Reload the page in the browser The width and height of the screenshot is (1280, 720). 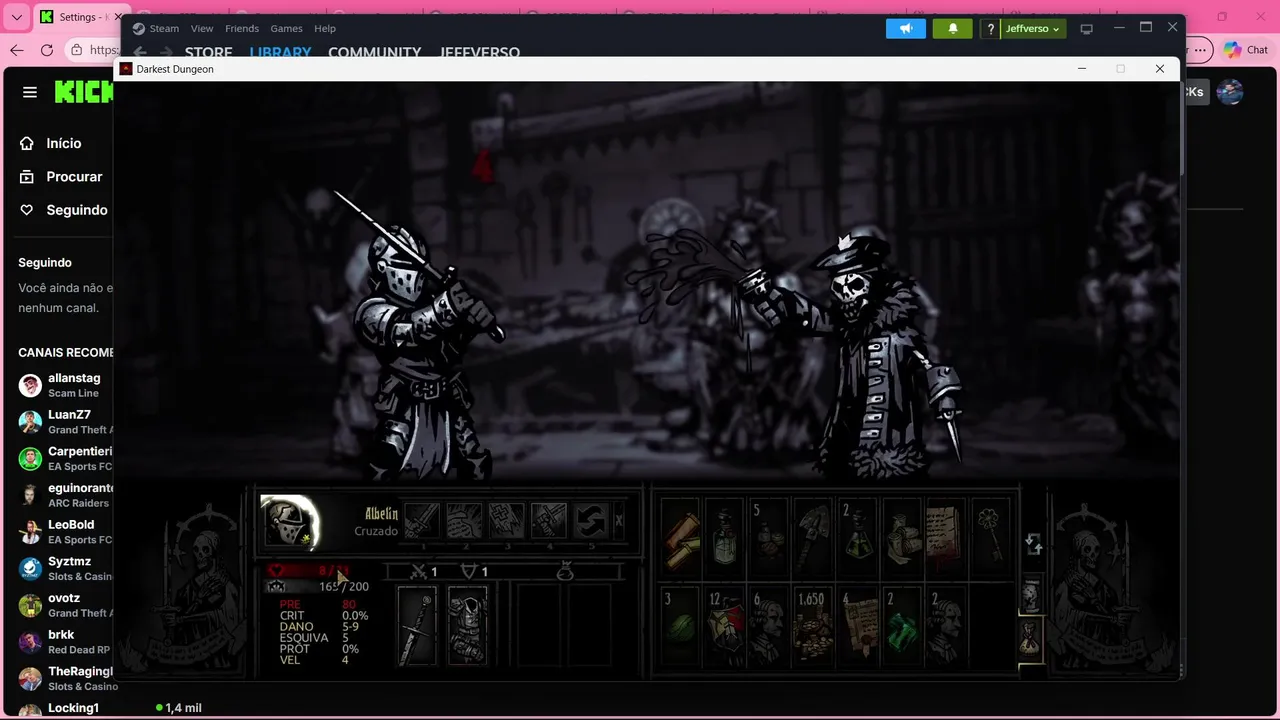46,50
